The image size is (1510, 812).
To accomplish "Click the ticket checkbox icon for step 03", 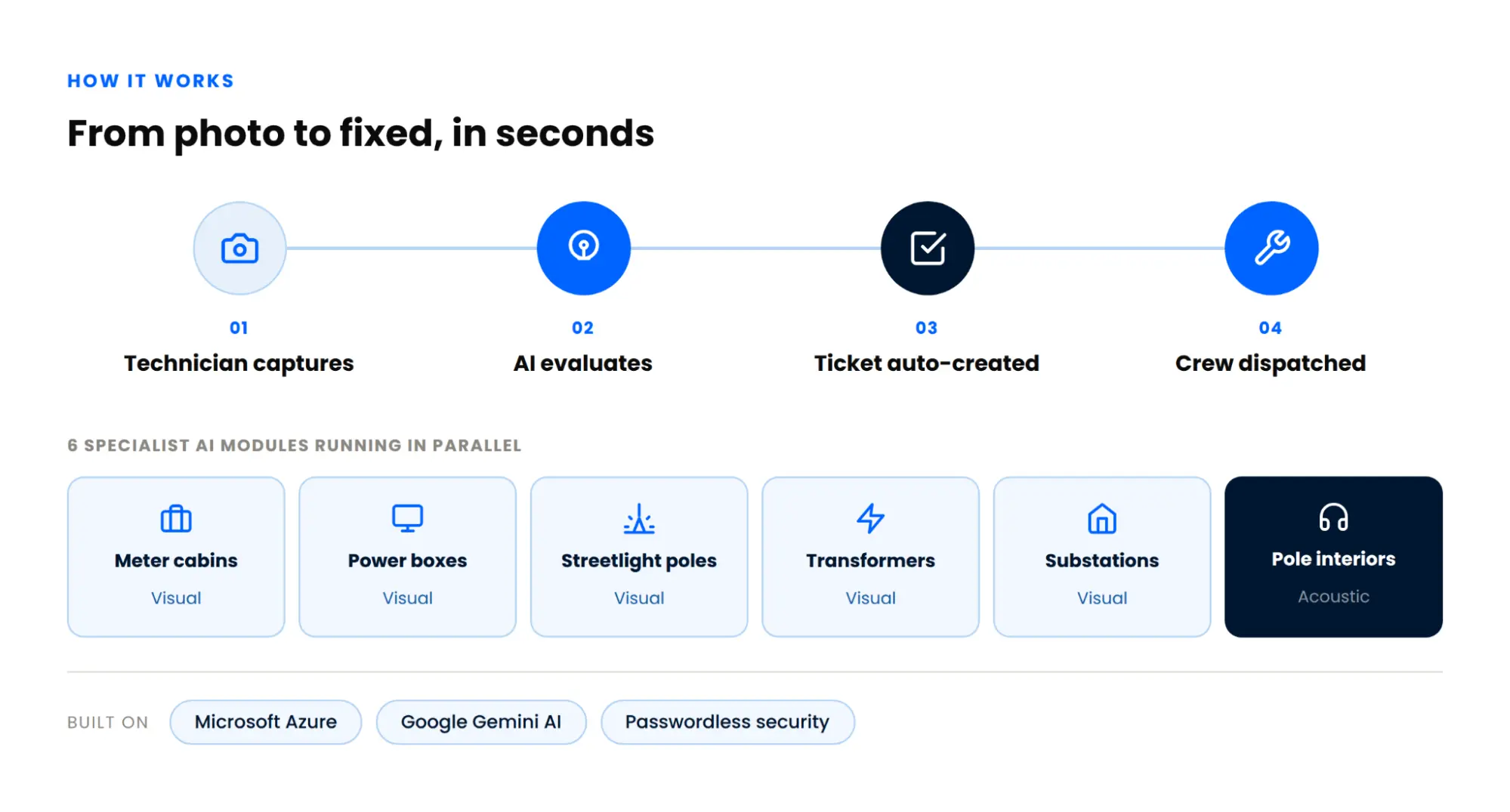I will point(928,249).
